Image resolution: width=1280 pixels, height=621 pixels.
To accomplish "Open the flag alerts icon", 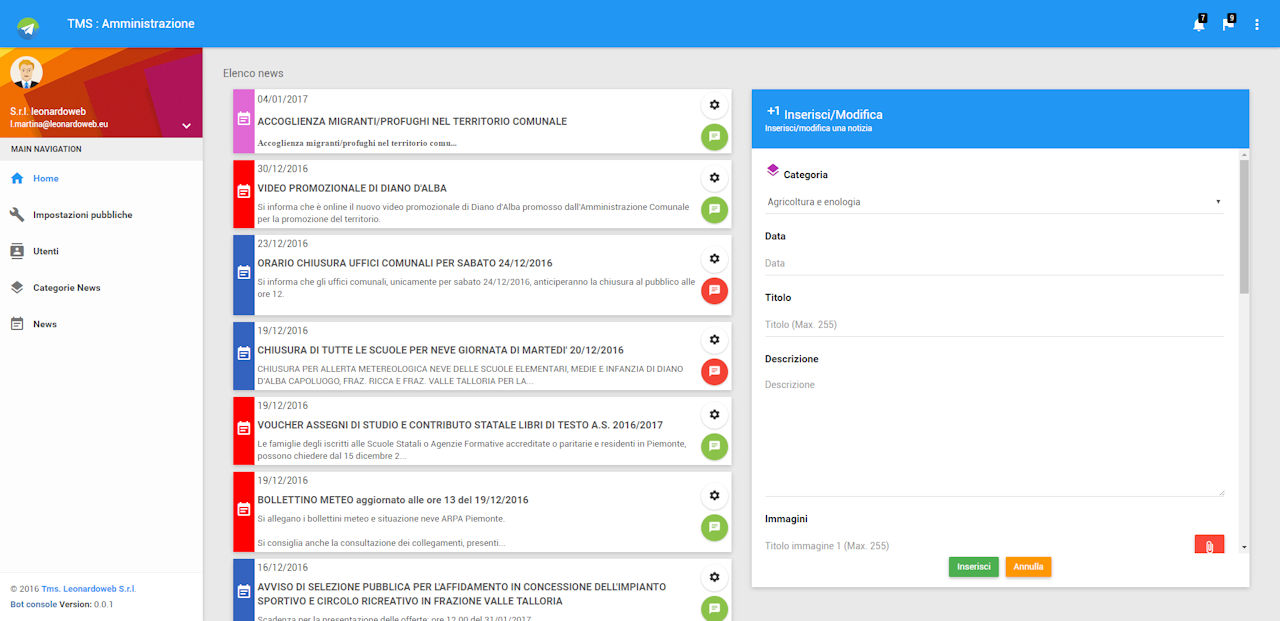I will click(x=1227, y=24).
